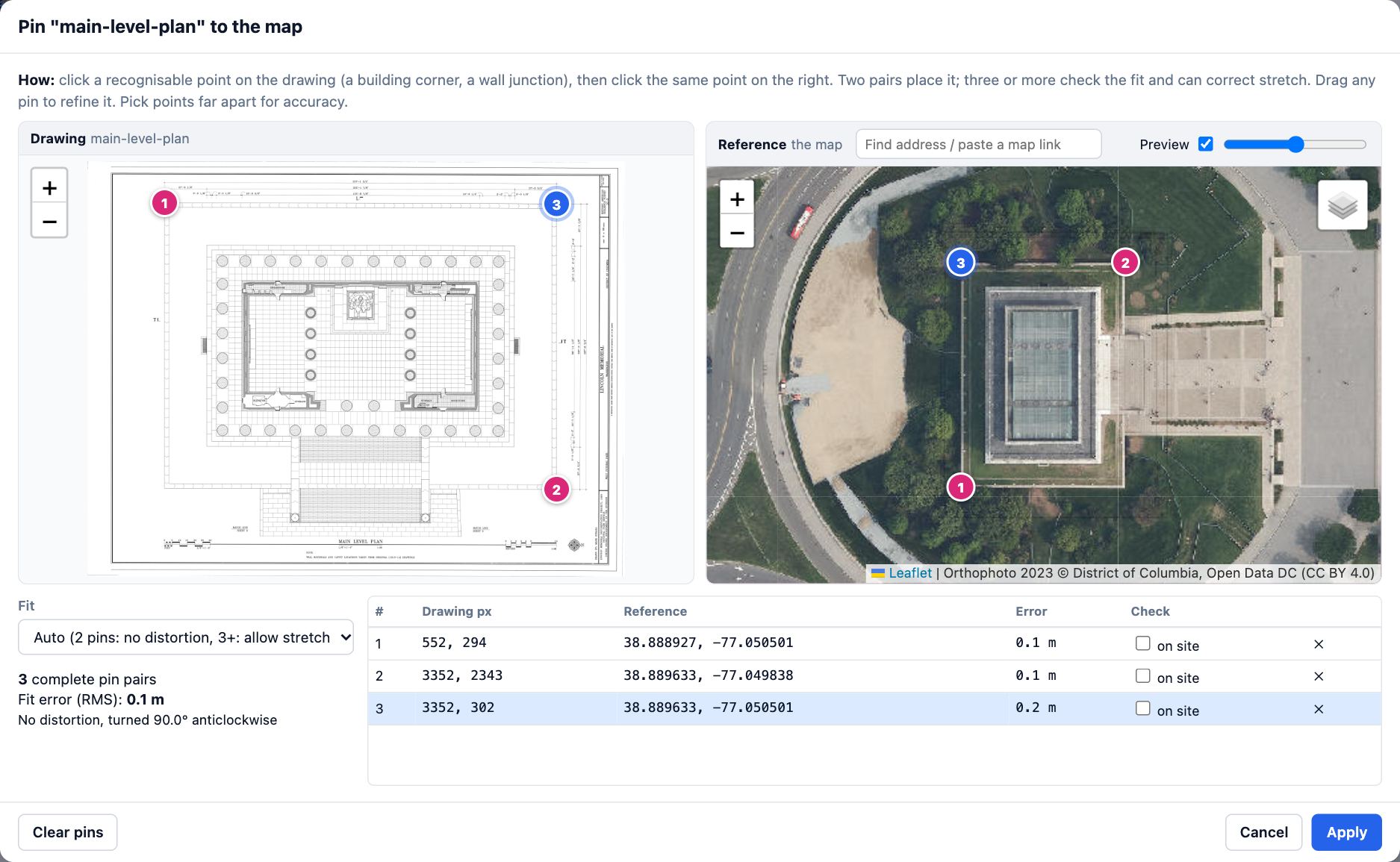The height and width of the screenshot is (862, 1400).
Task: Open the Fit mode dropdown
Action: pyautogui.click(x=186, y=637)
